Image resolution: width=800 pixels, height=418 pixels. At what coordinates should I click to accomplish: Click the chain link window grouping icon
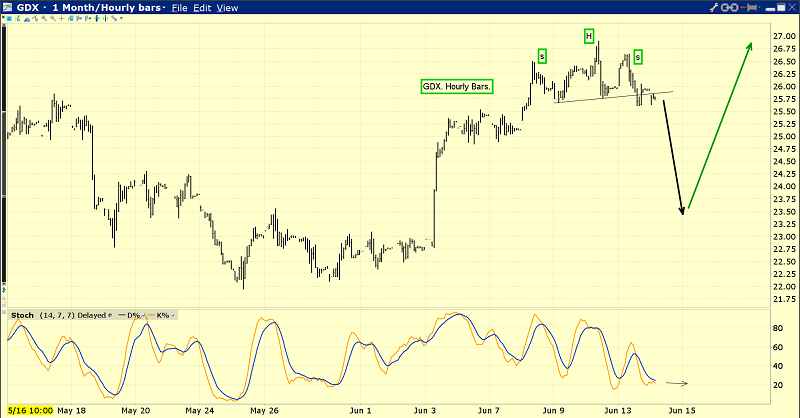click(x=730, y=7)
